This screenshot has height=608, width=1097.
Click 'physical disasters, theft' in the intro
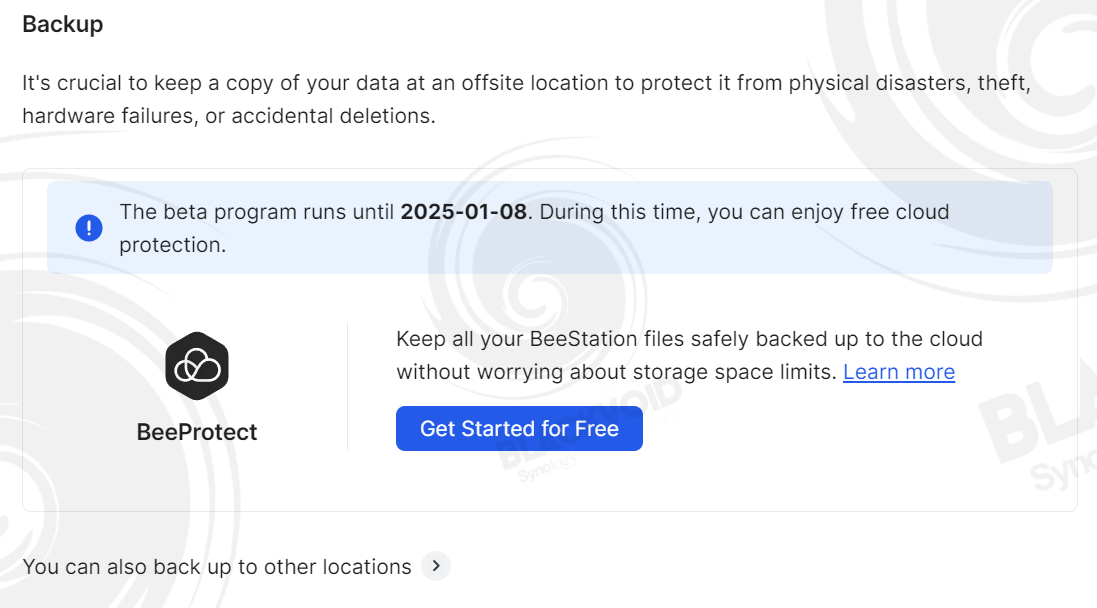tap(910, 83)
